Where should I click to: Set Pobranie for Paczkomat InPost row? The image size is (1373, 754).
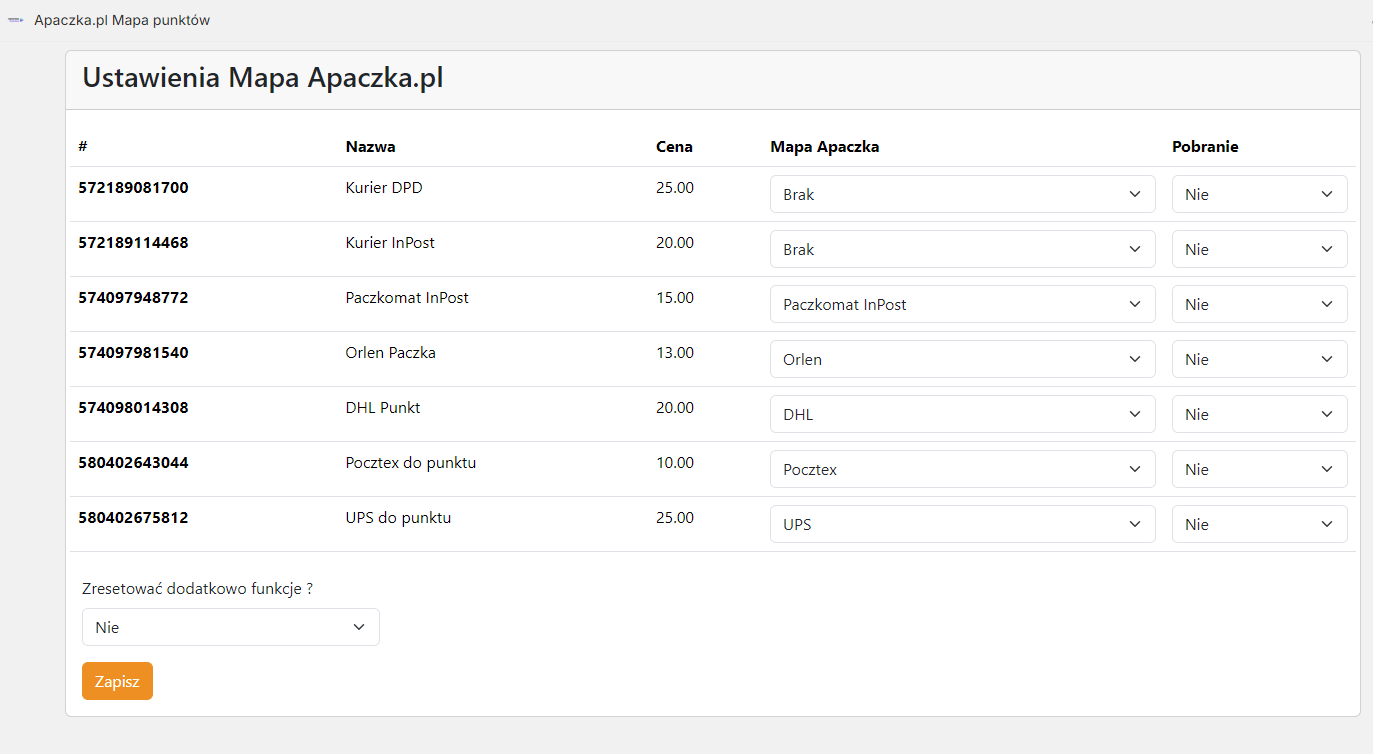click(1259, 304)
